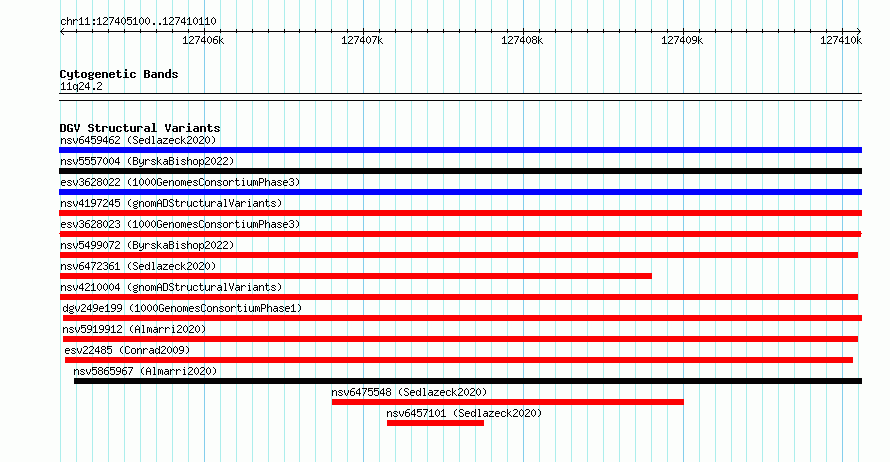Click the DGV Structural Variants track title
The height and width of the screenshot is (462, 890).
140,128
